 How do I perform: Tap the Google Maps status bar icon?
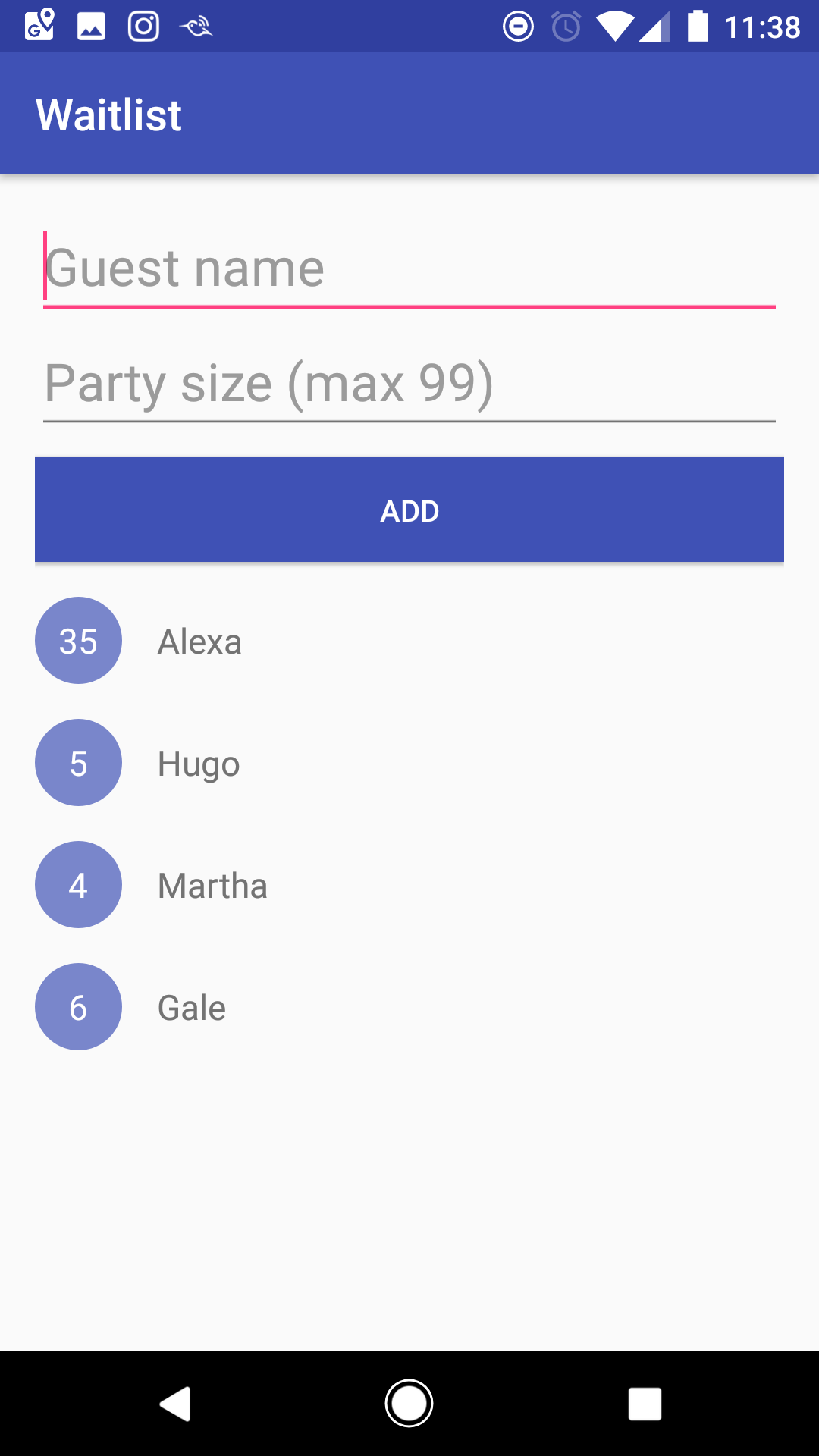tap(39, 26)
